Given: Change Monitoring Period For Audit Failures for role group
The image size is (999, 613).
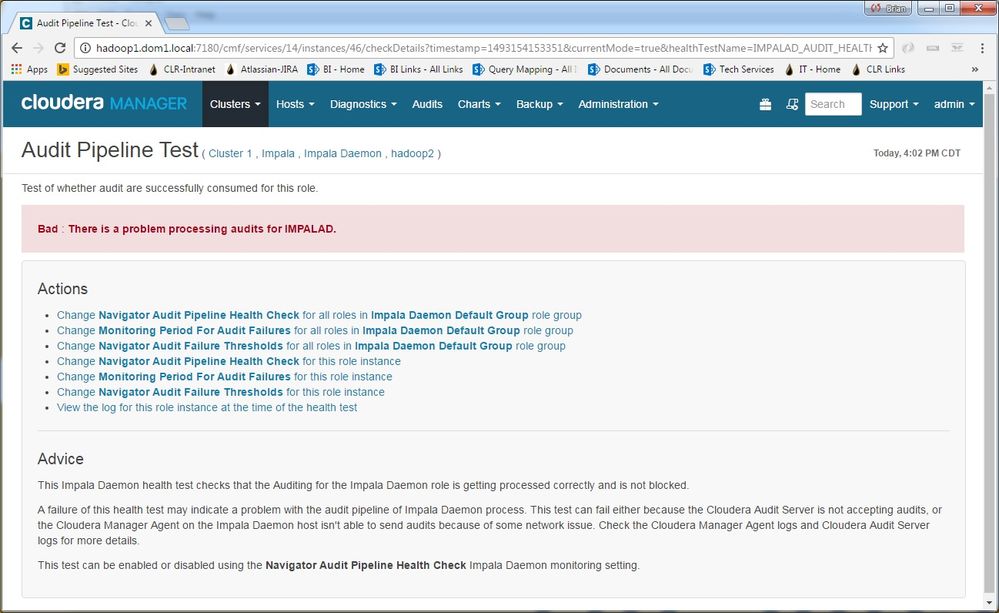Looking at the screenshot, I should [315, 331].
